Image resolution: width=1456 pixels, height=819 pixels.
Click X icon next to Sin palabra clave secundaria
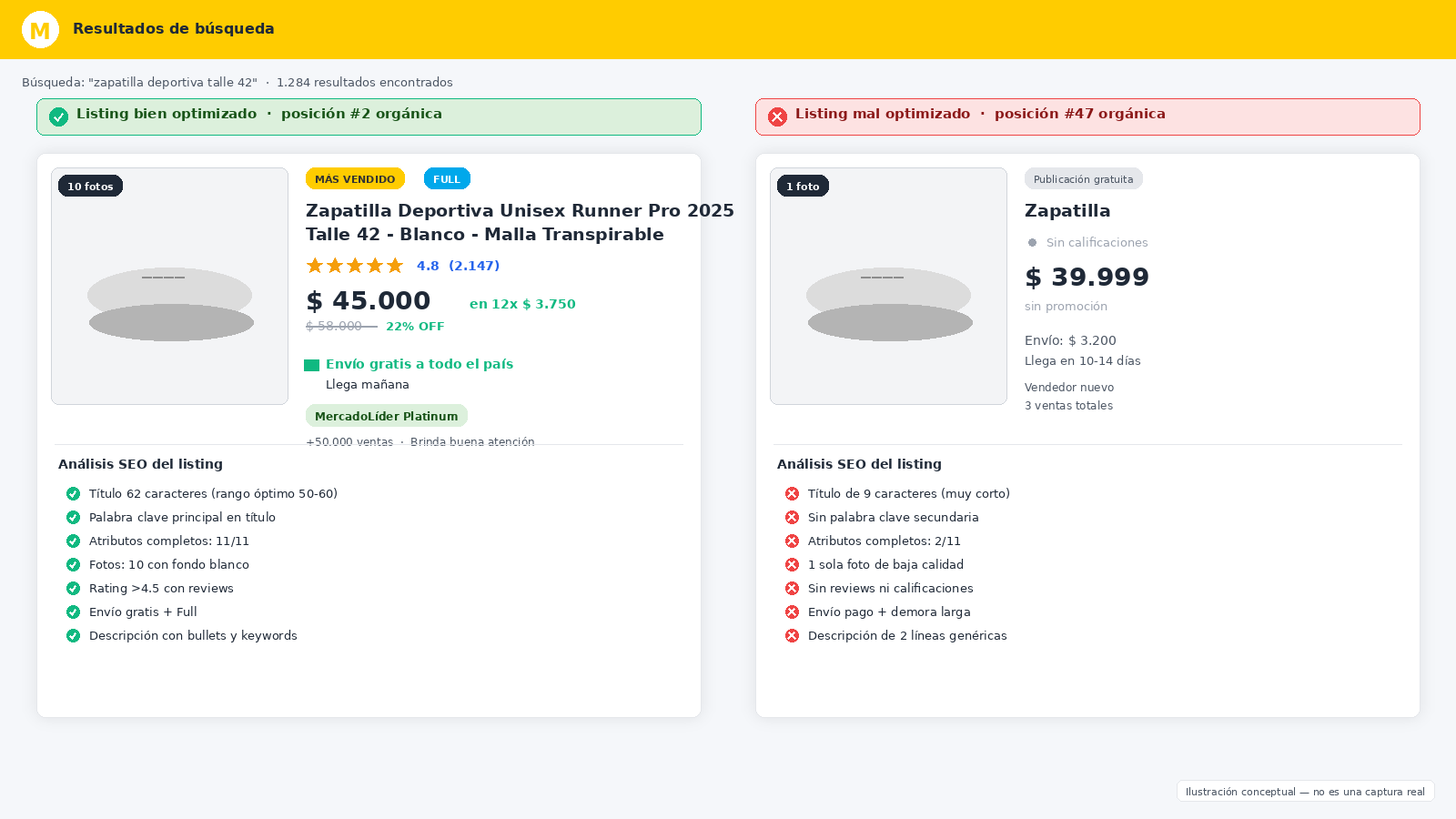coord(792,517)
